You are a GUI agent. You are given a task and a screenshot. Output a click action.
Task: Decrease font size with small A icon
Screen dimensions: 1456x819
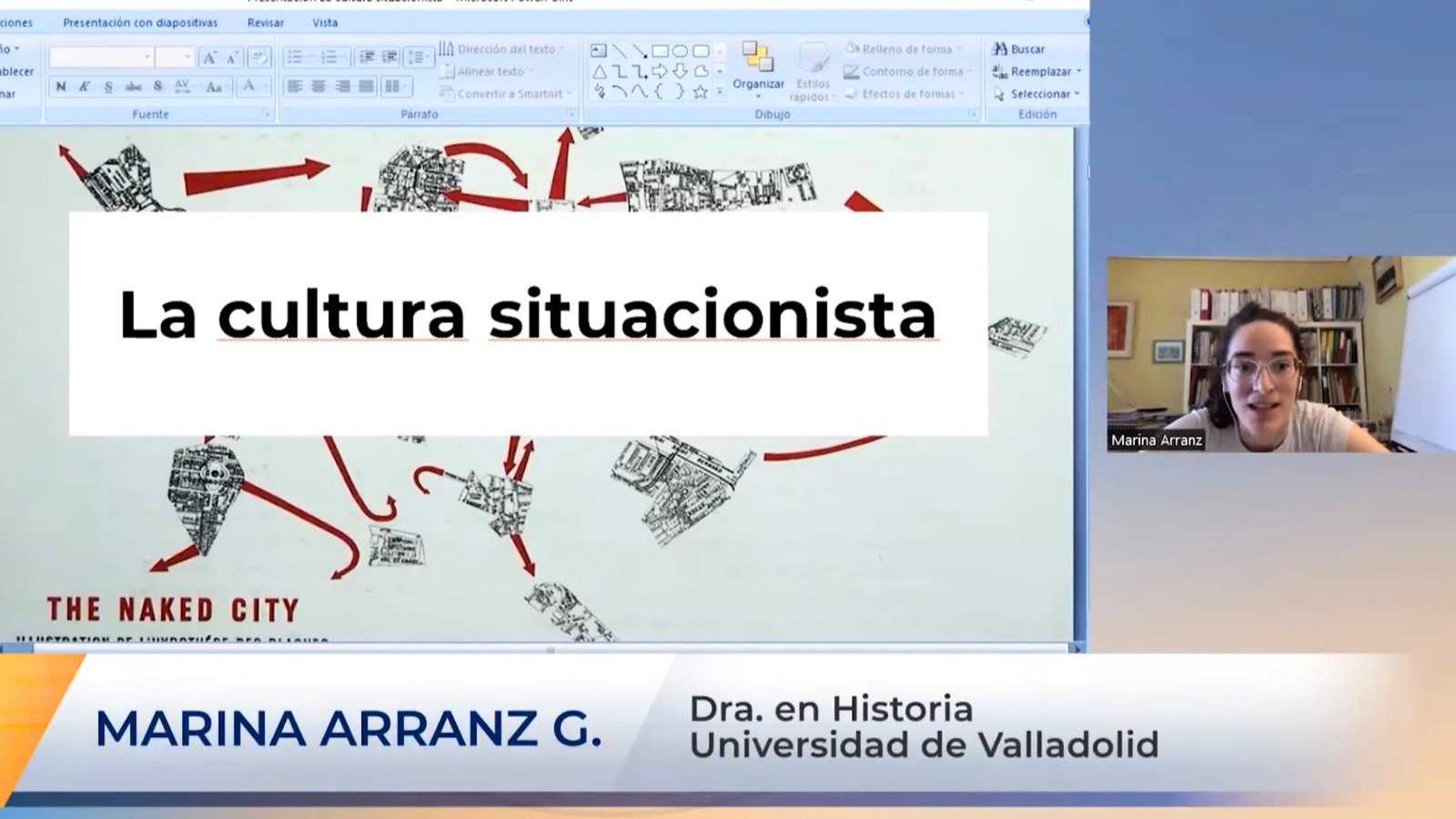coord(232,57)
